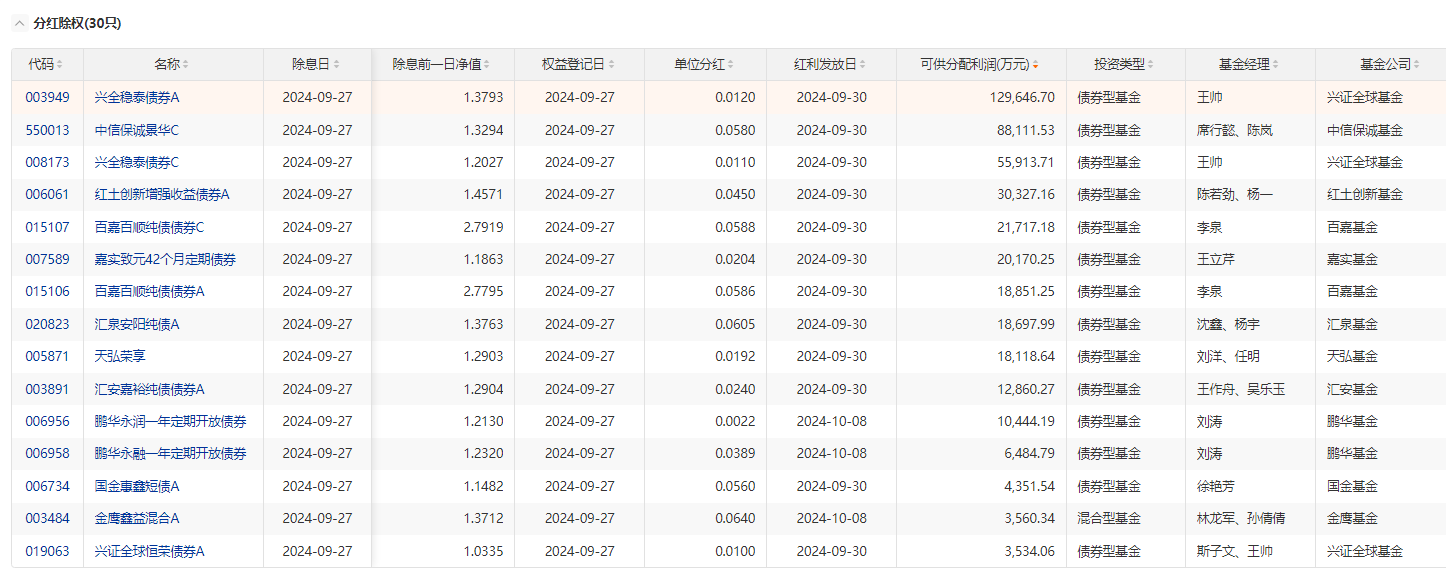The height and width of the screenshot is (568, 1446).
Task: Open the 百嘉百顺纯债债券A fund link
Action: tap(149, 291)
